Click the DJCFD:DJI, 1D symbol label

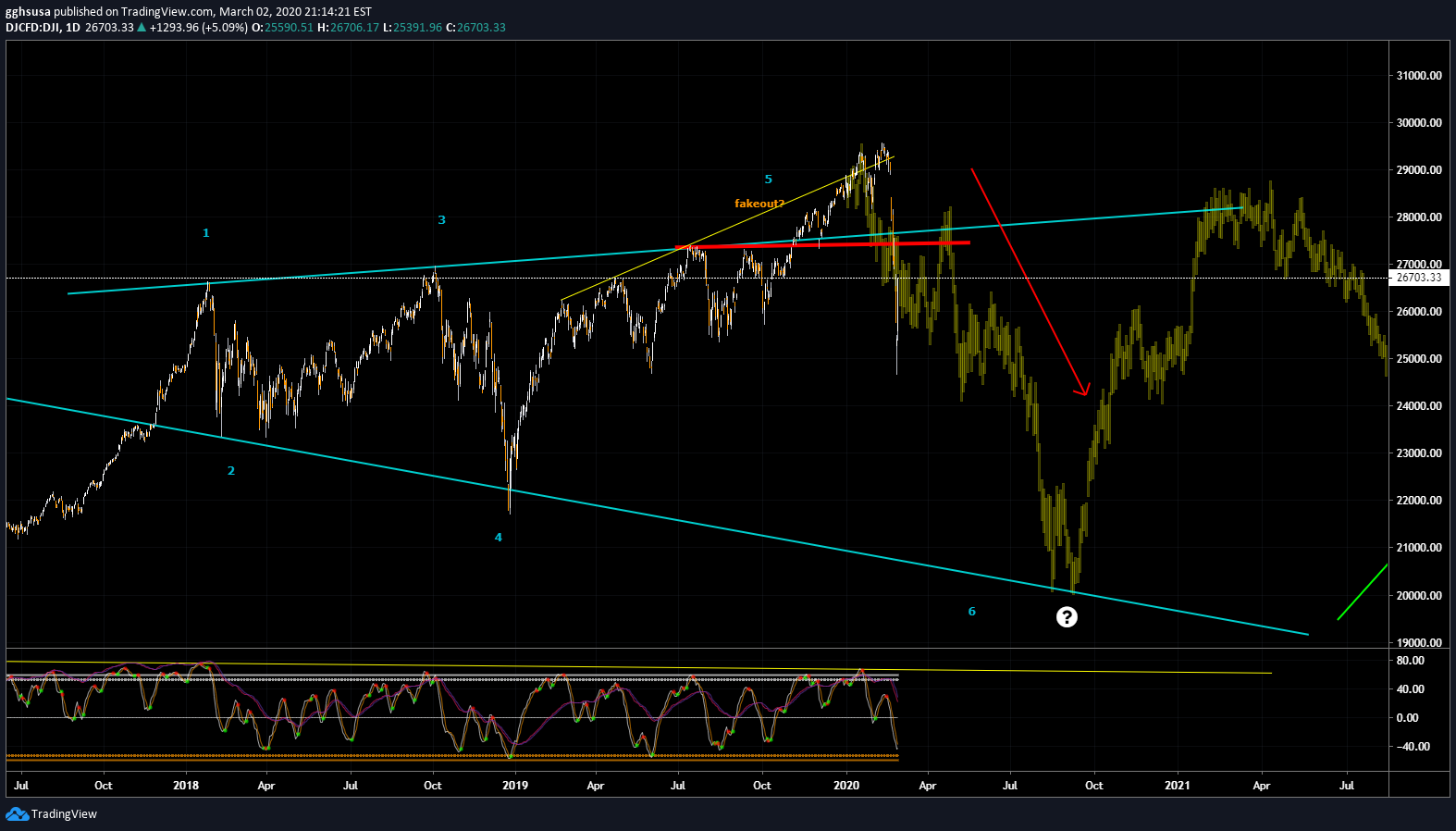point(43,28)
